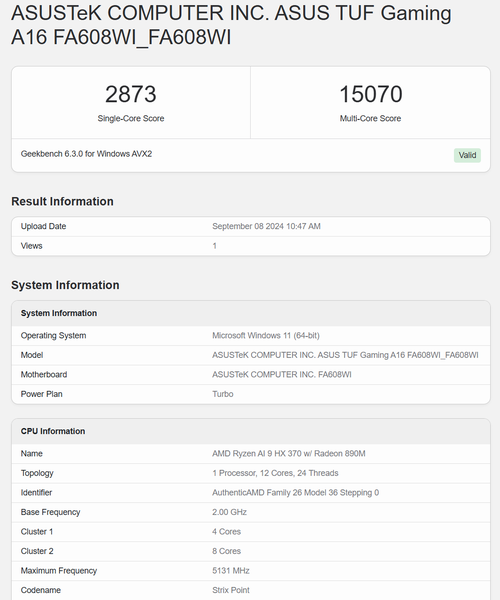Viewport: 500px width, 600px height.
Task: Click the upload date September 08 2024
Action: coord(266,226)
